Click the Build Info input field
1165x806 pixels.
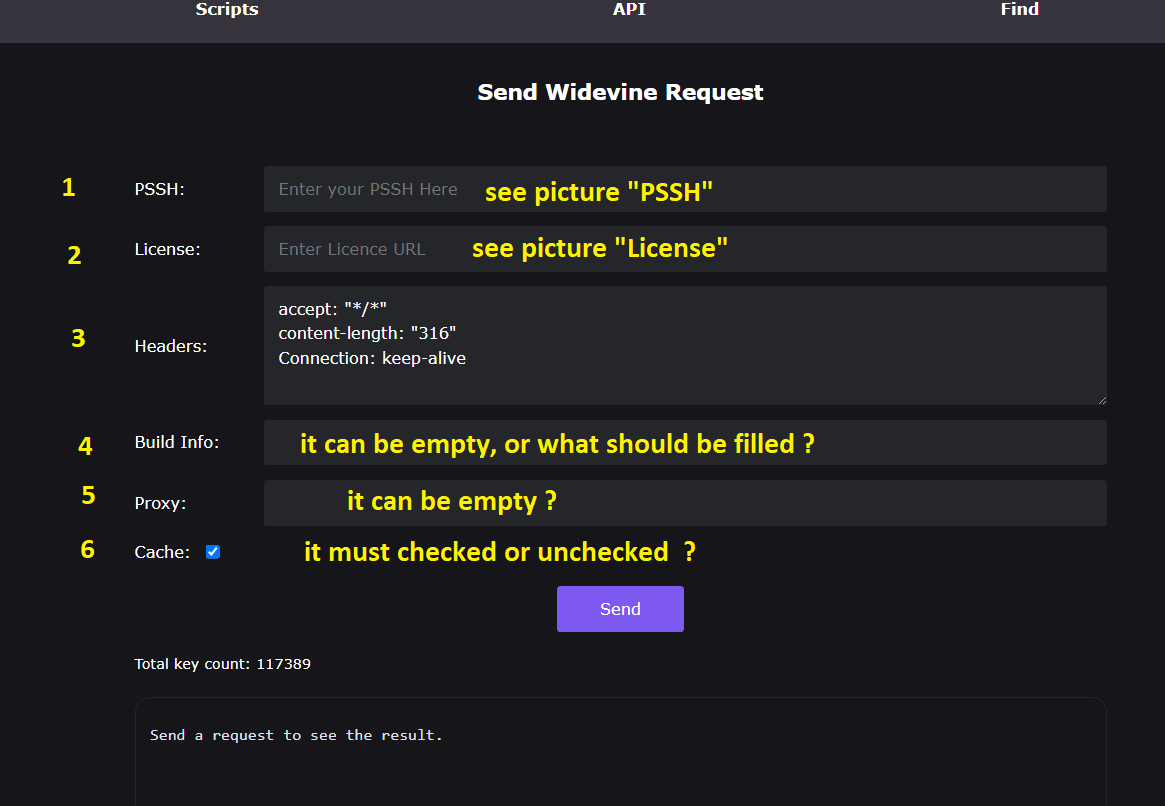pos(685,443)
